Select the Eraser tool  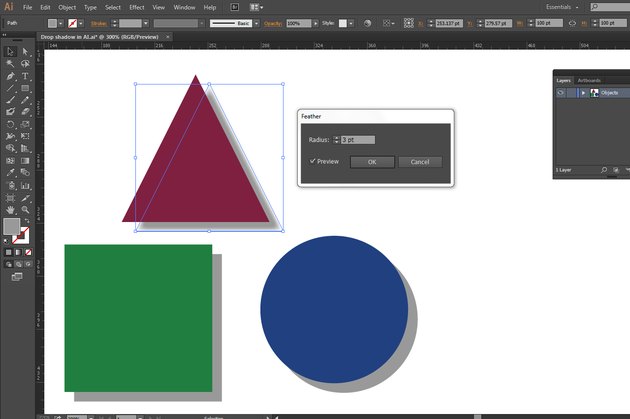(x=25, y=112)
